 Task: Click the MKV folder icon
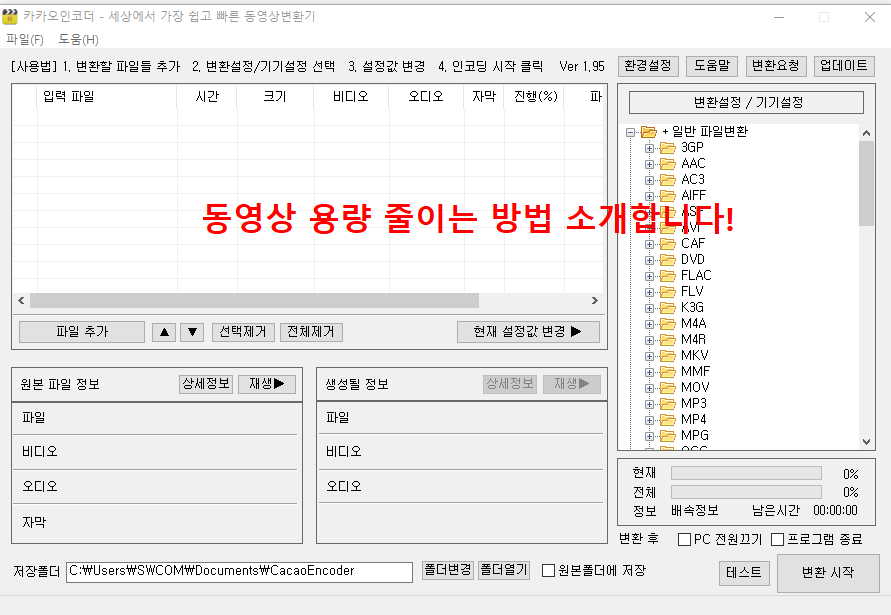tap(666, 355)
